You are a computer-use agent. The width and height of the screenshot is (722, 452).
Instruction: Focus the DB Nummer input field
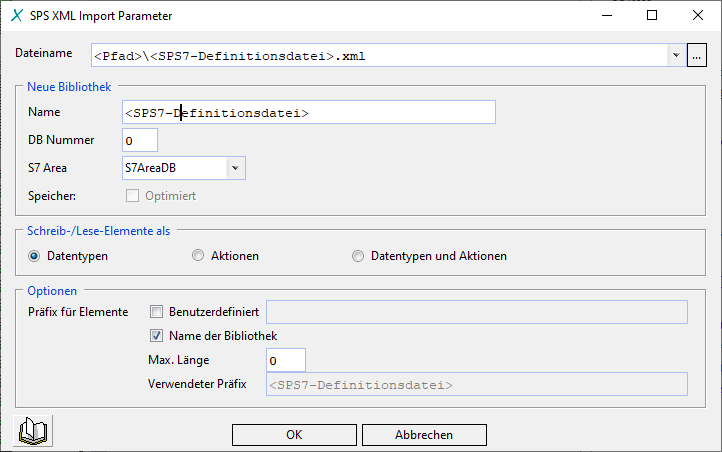(140, 141)
